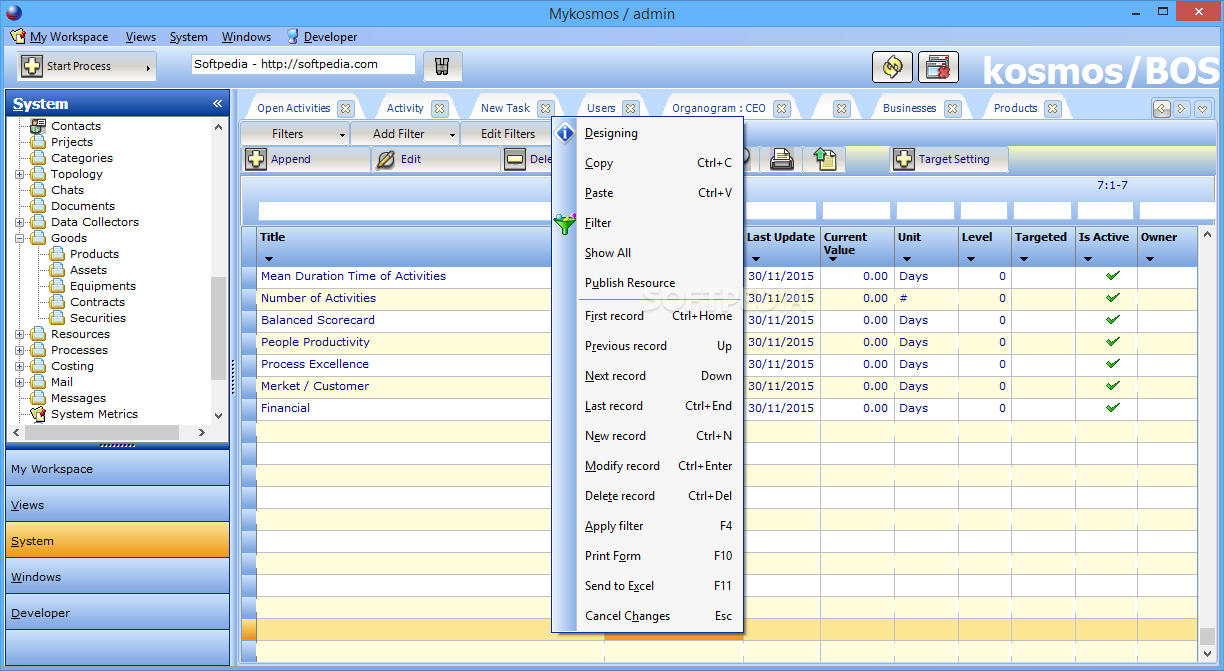Expand the Topology tree node
The height and width of the screenshot is (671, 1224).
click(20, 174)
